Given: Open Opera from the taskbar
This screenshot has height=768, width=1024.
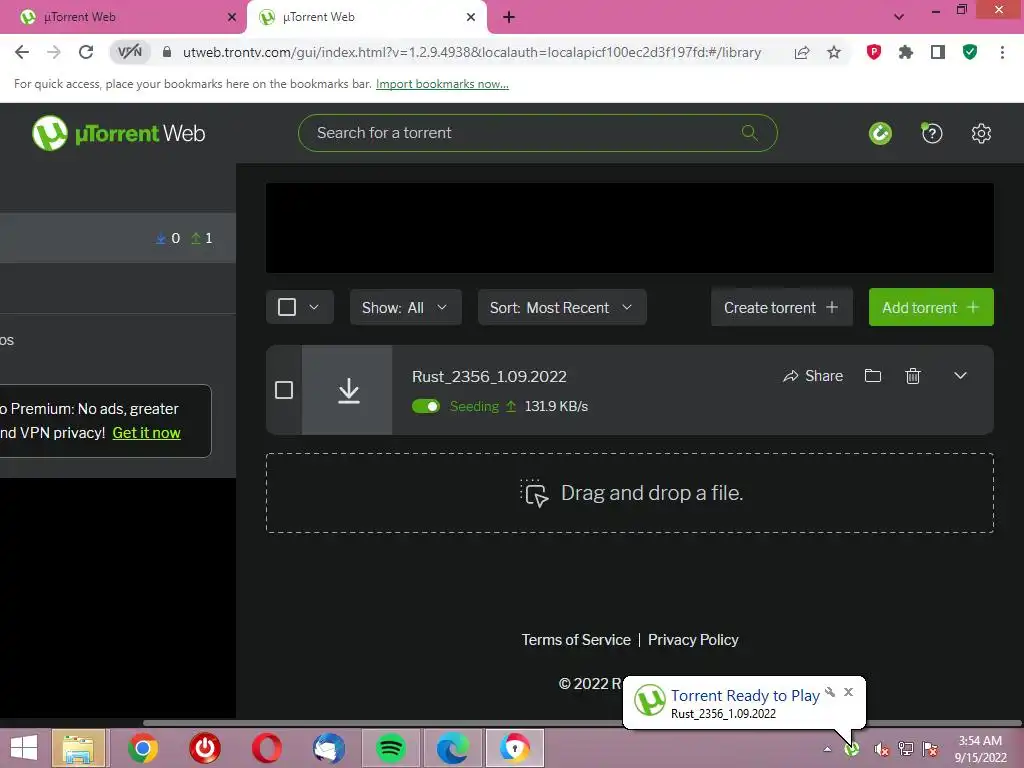Looking at the screenshot, I should 266,748.
